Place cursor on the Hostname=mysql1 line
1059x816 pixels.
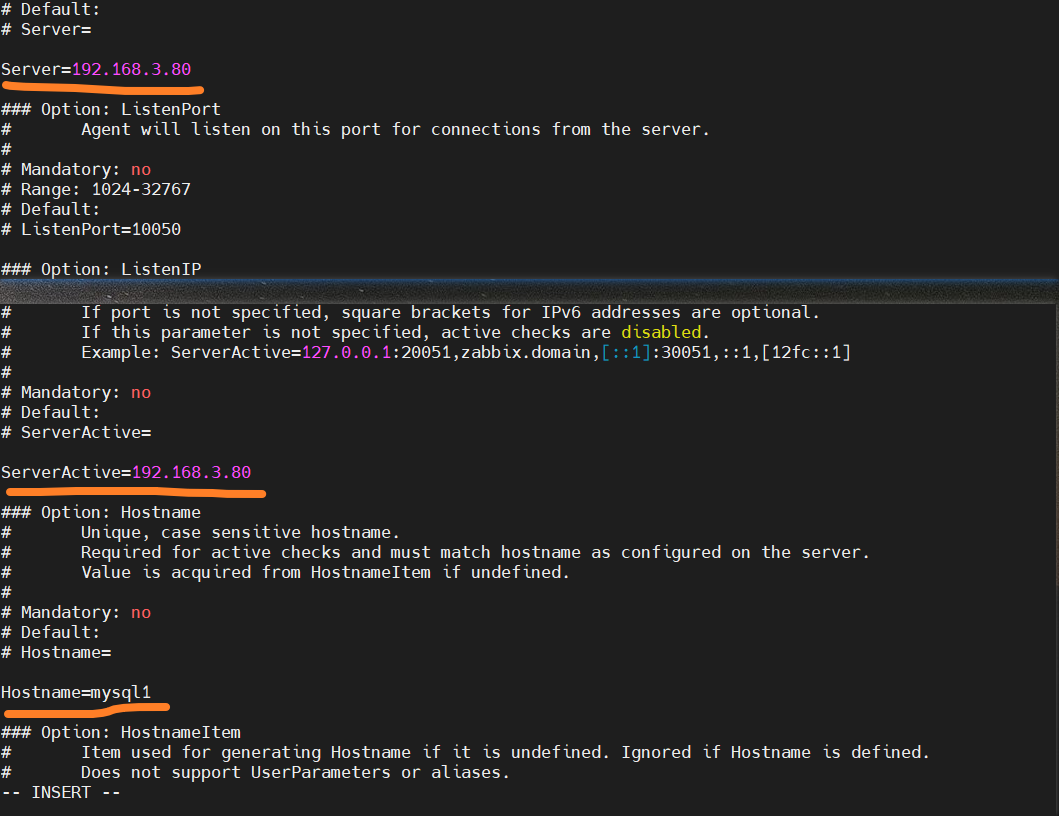(83, 692)
